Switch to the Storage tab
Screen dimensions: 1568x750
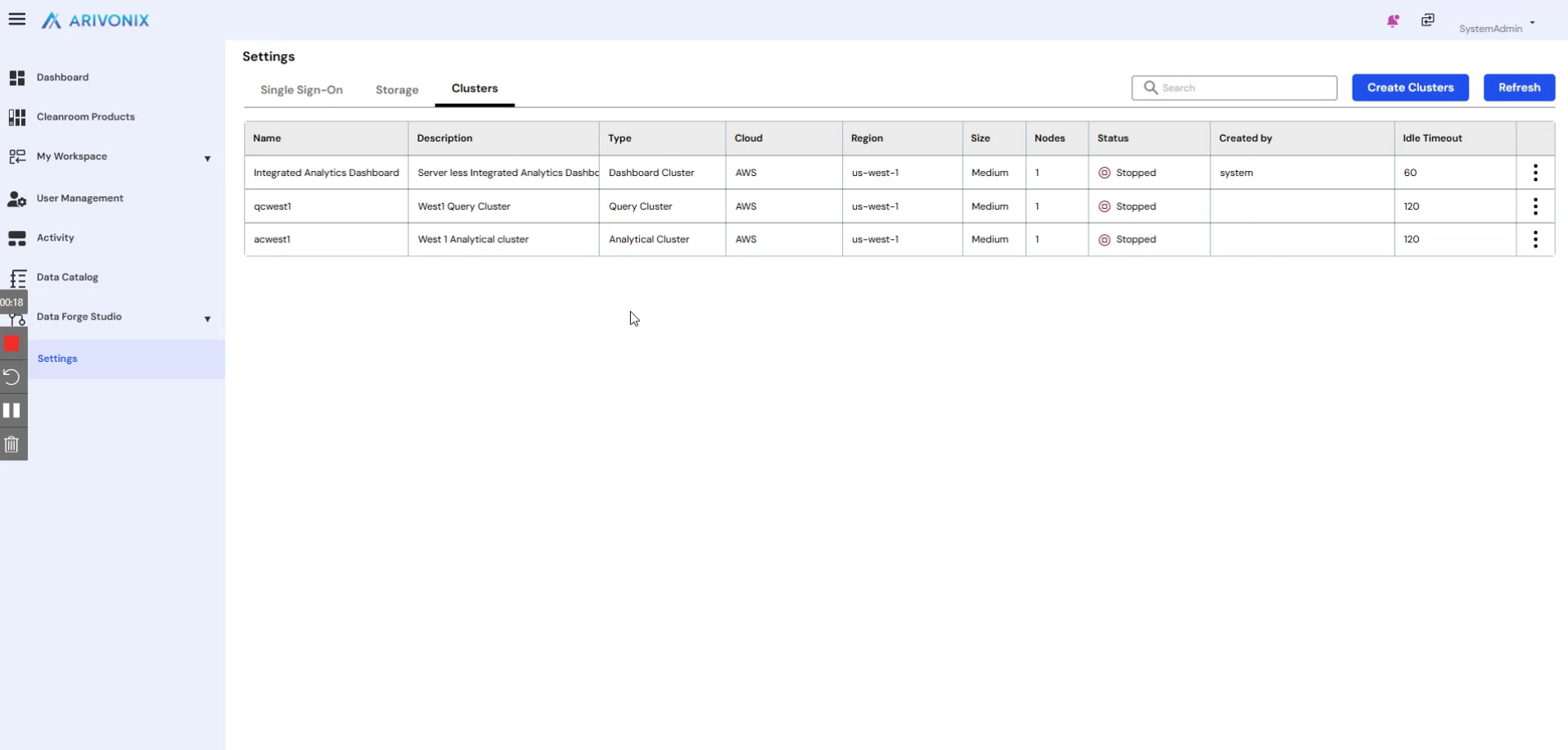(397, 90)
